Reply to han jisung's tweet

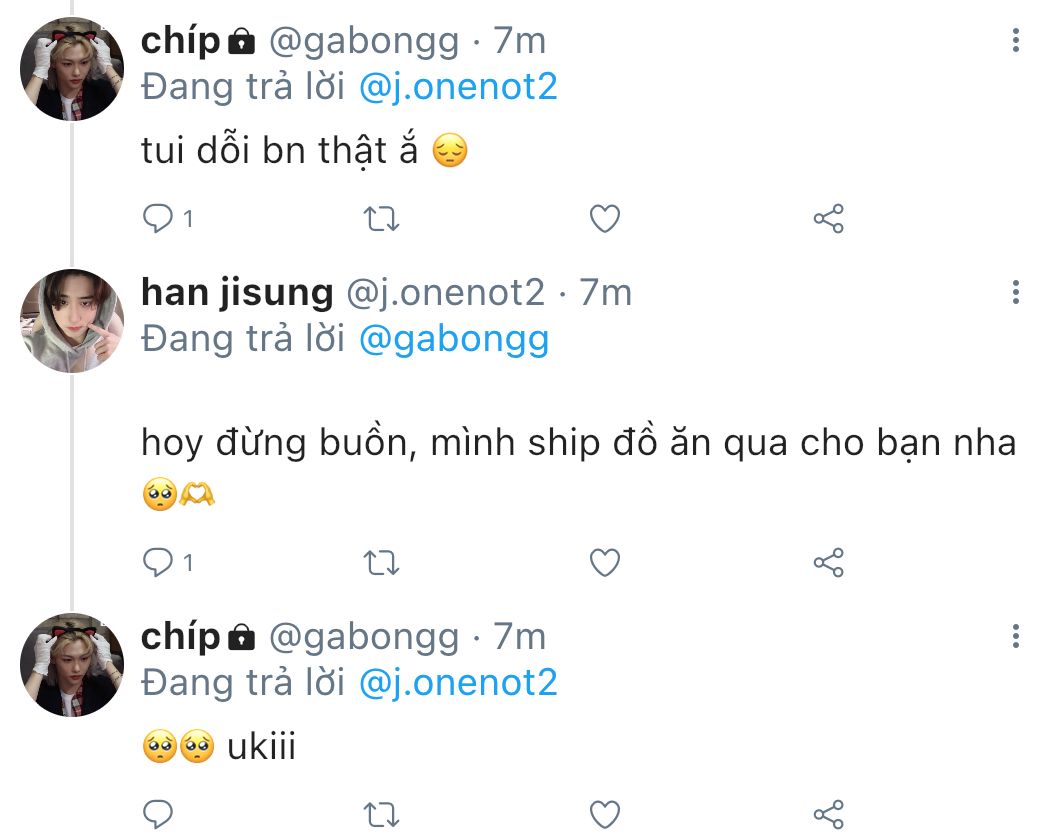click(x=158, y=562)
